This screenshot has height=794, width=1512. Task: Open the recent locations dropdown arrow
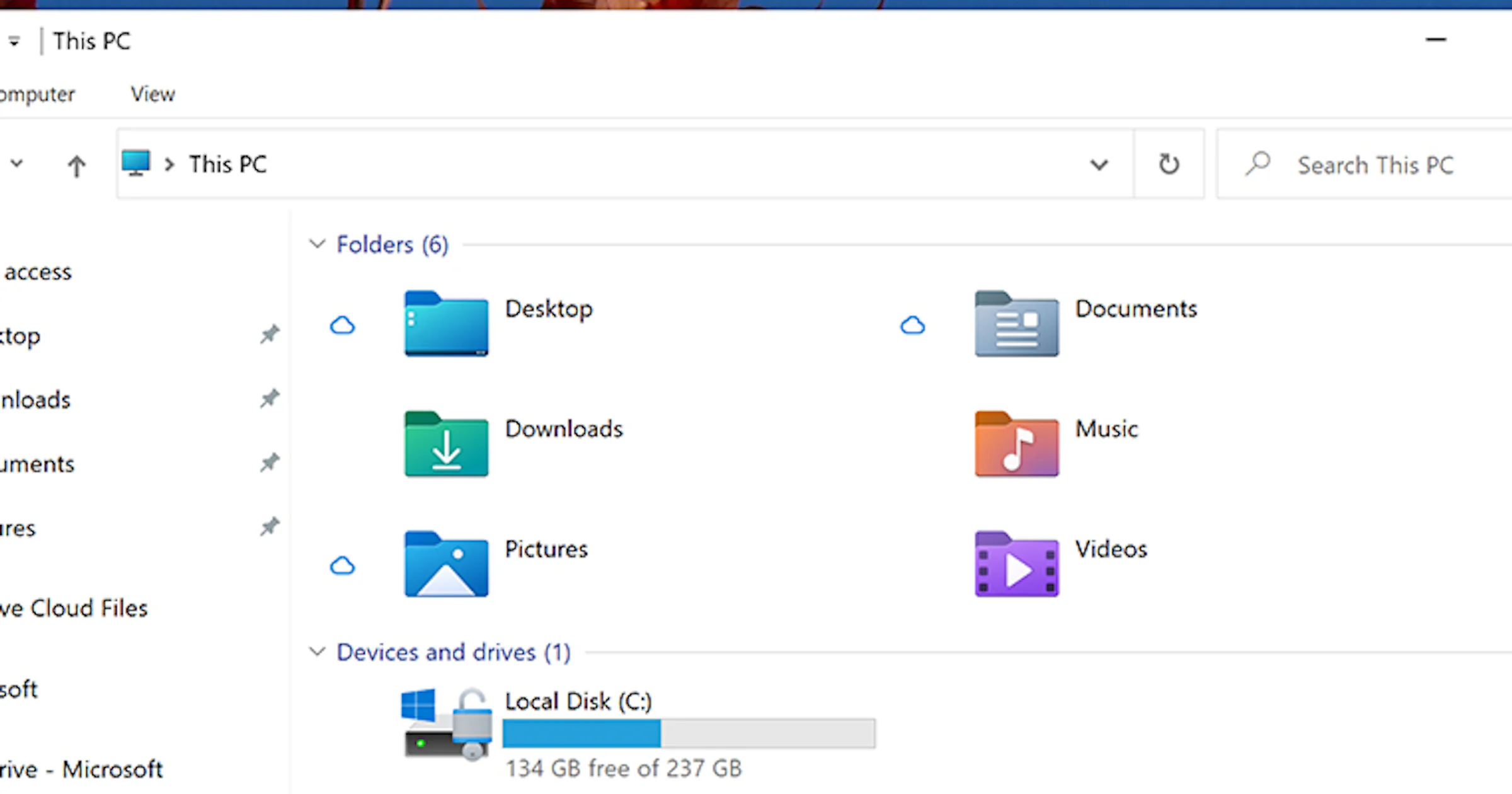click(x=16, y=164)
